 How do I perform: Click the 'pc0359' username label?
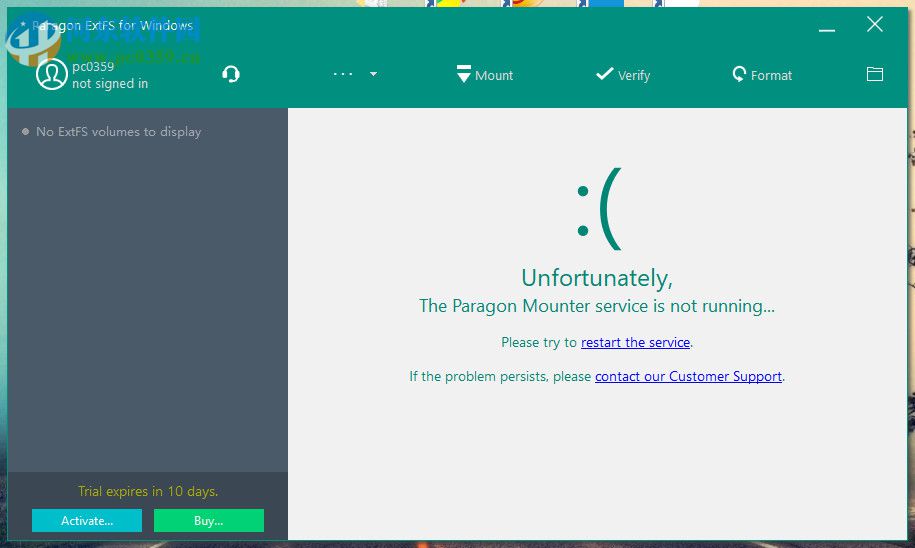pyautogui.click(x=93, y=67)
